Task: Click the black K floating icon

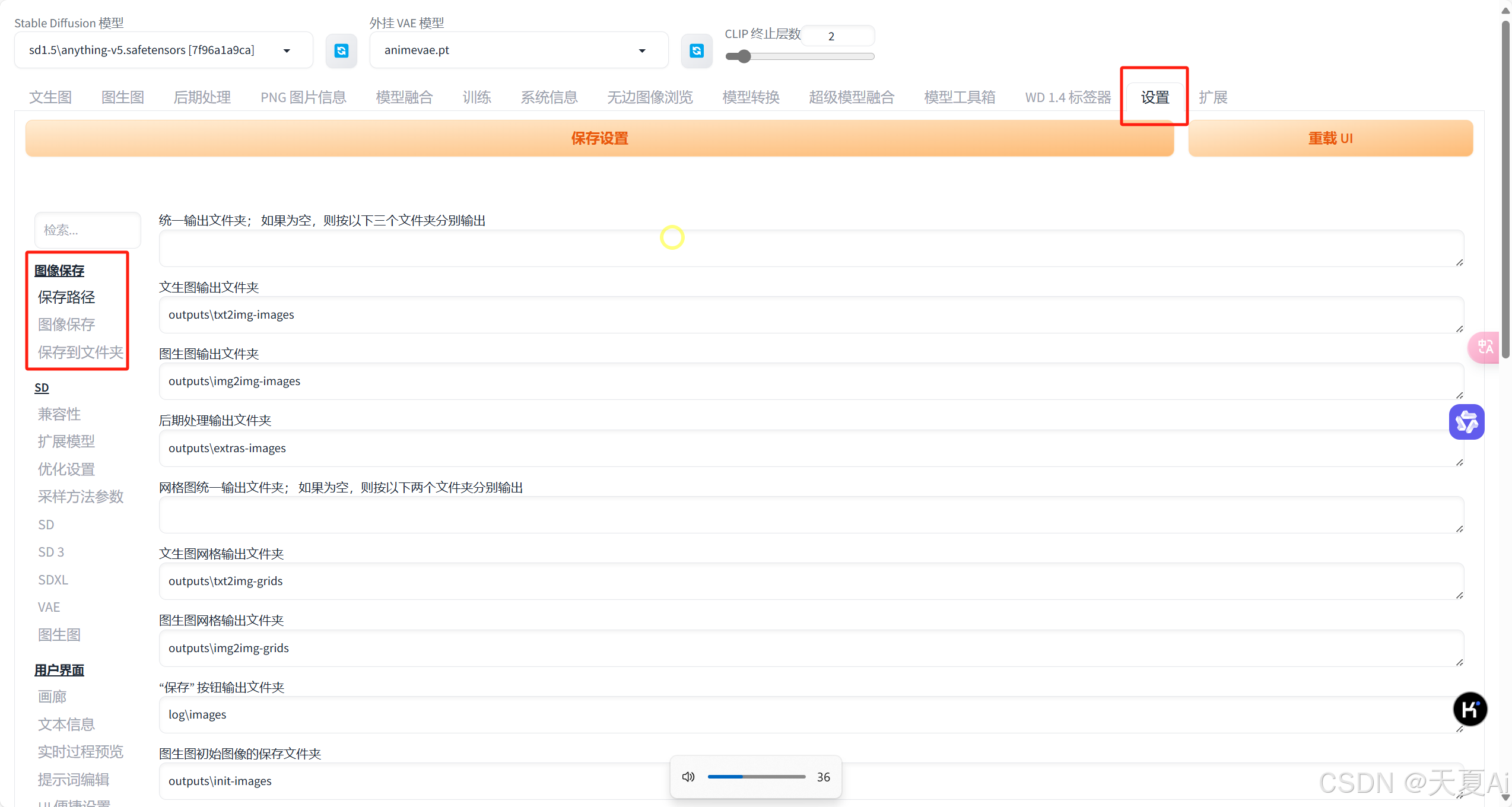Action: pyautogui.click(x=1470, y=709)
